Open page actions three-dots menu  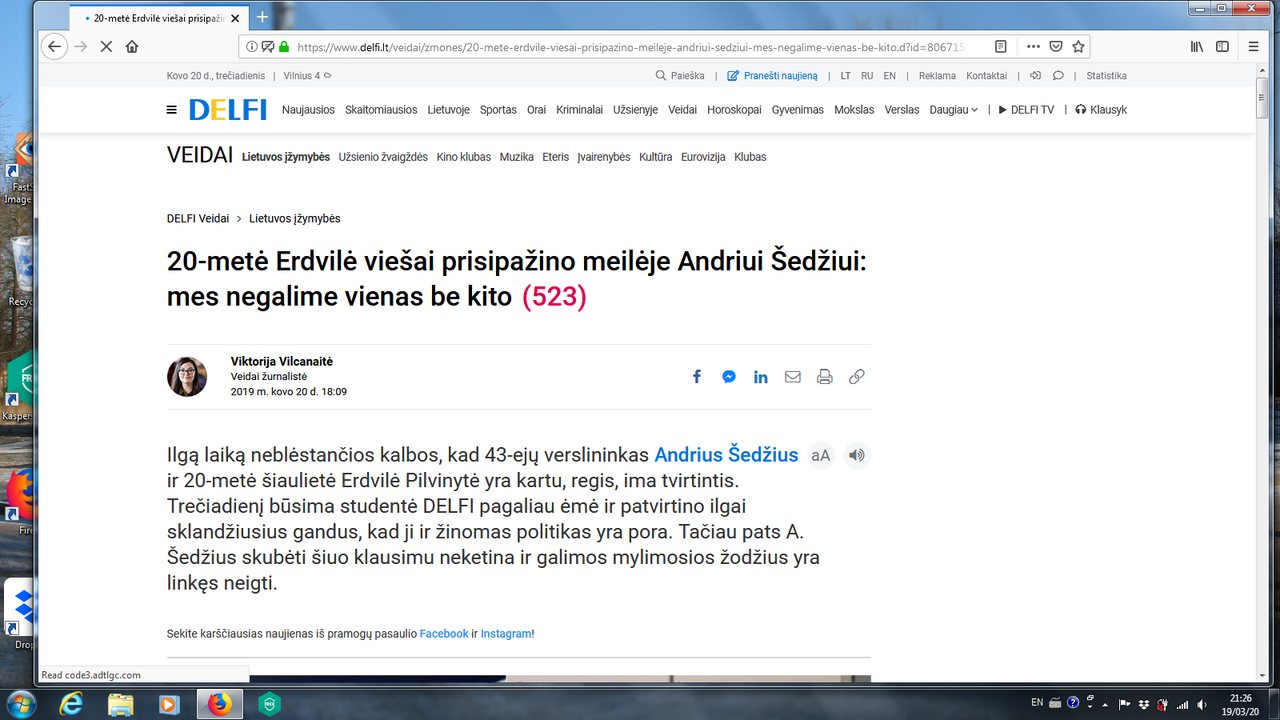click(1033, 46)
